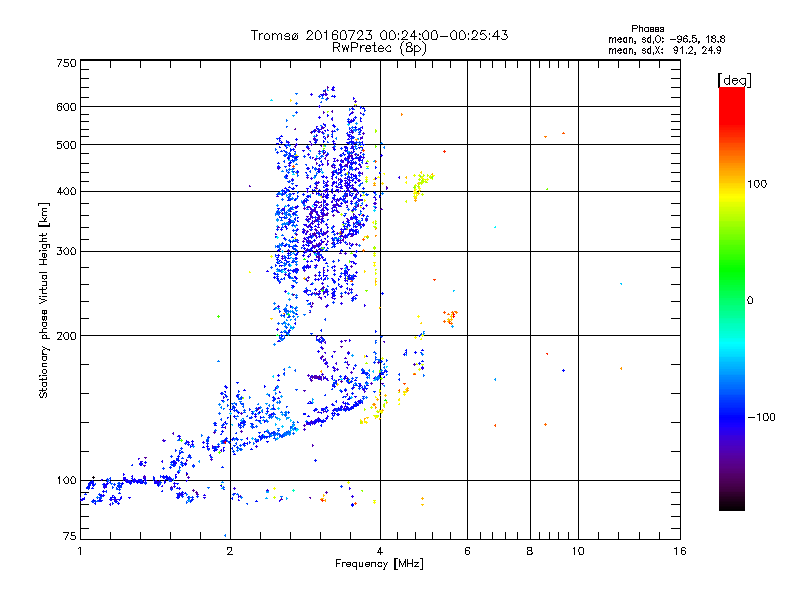
Task: Click the mean, sd,X phase statistics line
Action: pos(664,50)
